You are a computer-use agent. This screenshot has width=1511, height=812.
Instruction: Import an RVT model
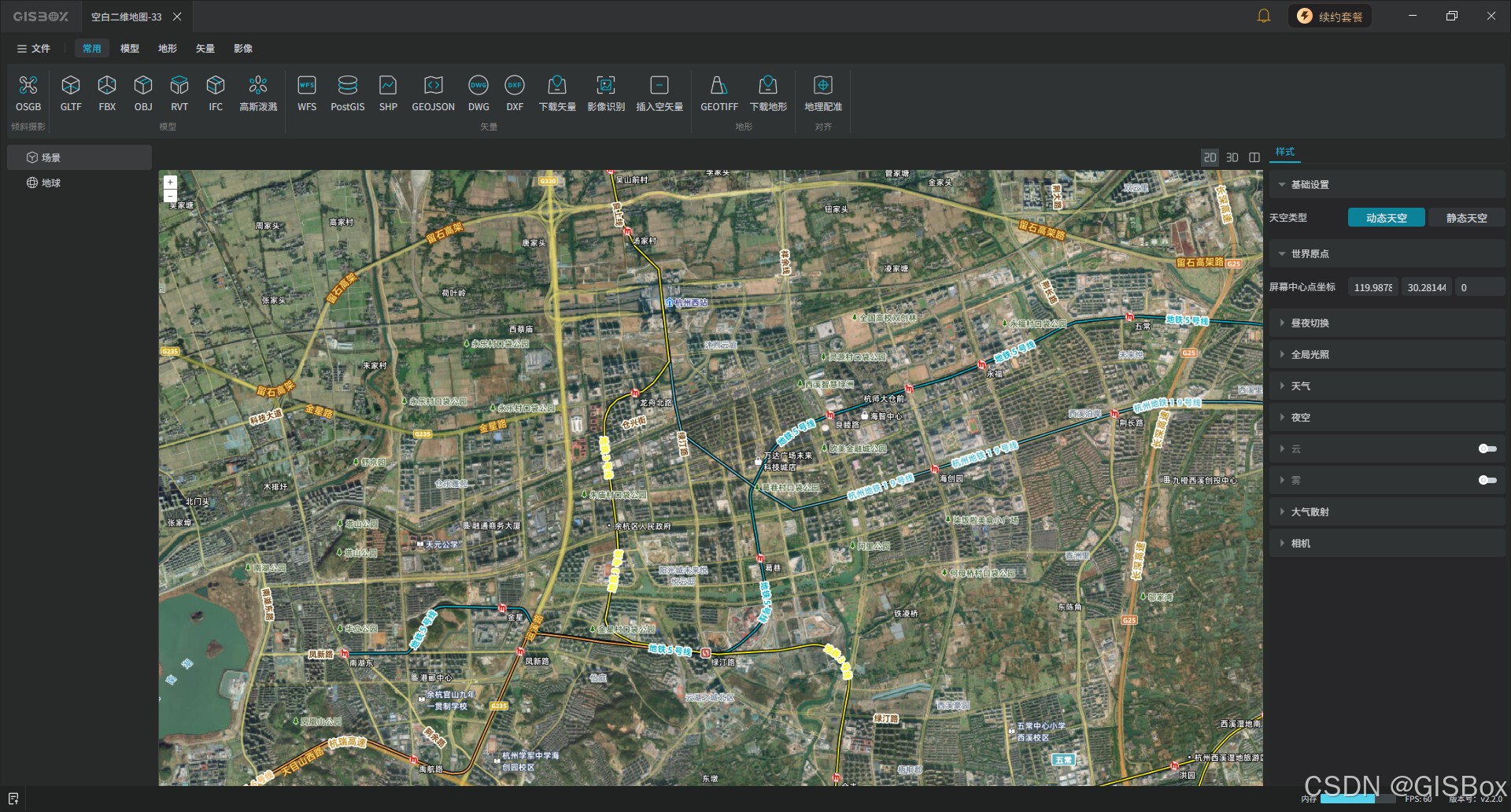(179, 93)
